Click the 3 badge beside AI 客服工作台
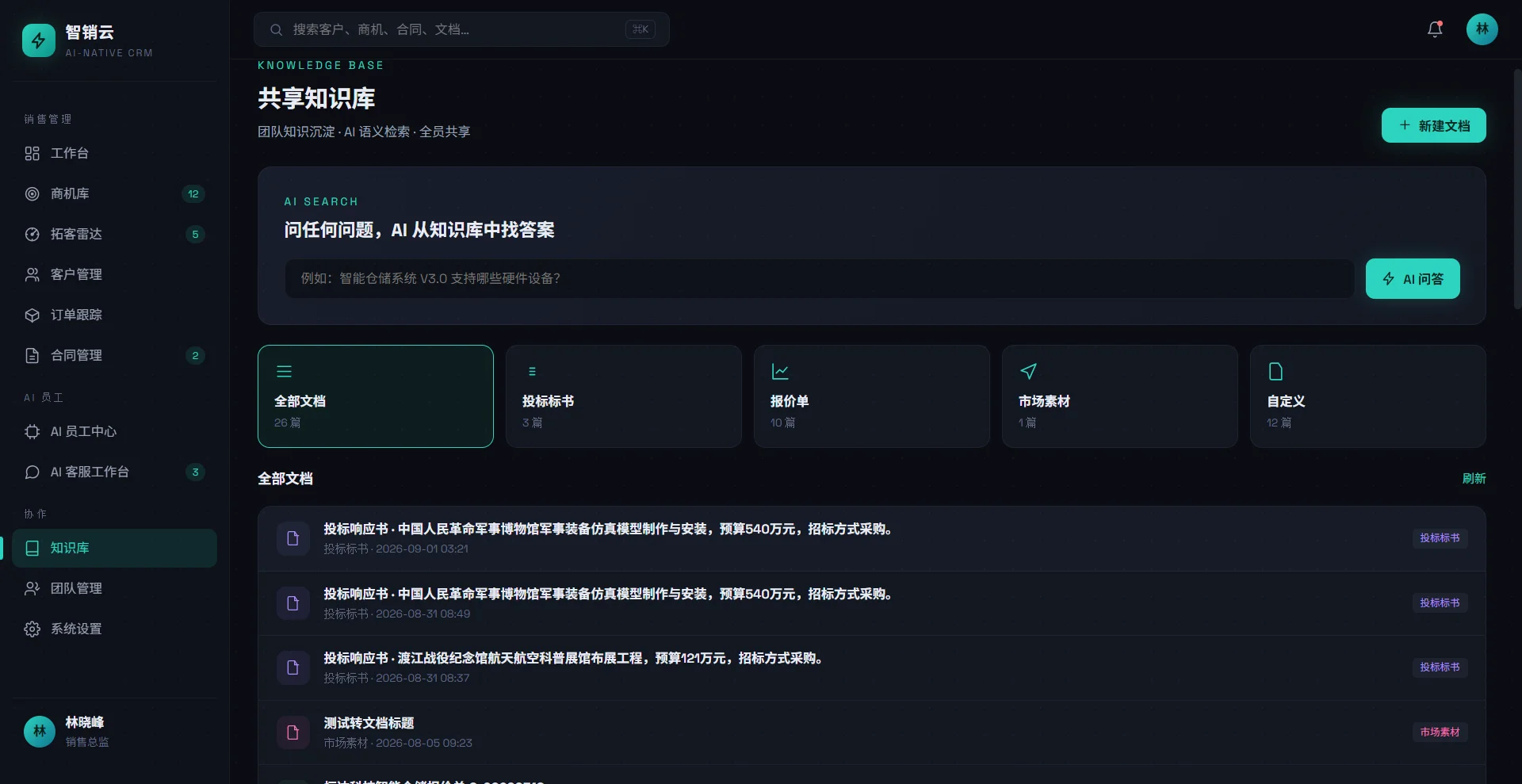This screenshot has width=1522, height=784. click(x=195, y=472)
